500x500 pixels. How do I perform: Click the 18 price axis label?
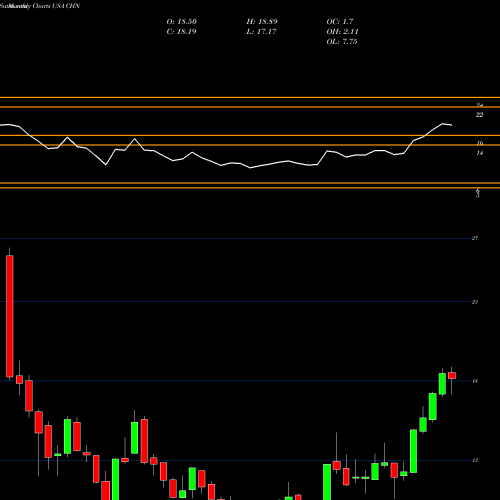click(x=475, y=381)
